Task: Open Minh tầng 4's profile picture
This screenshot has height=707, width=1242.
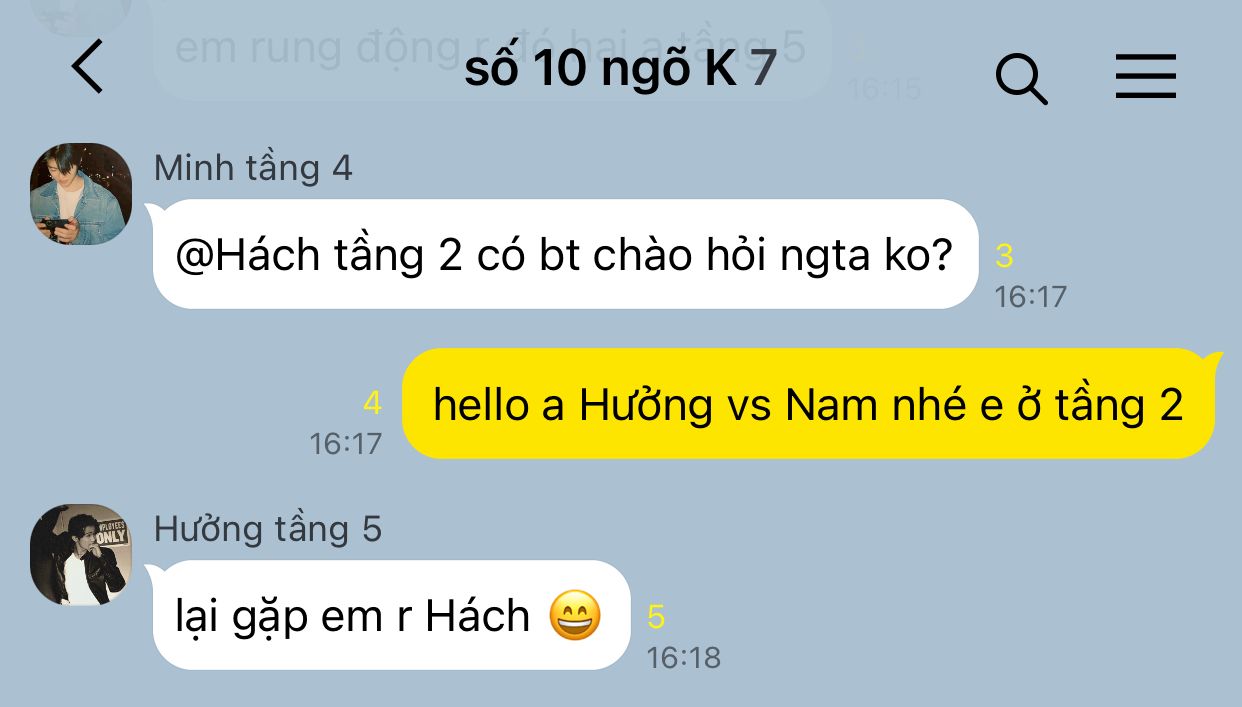Action: pos(81,194)
